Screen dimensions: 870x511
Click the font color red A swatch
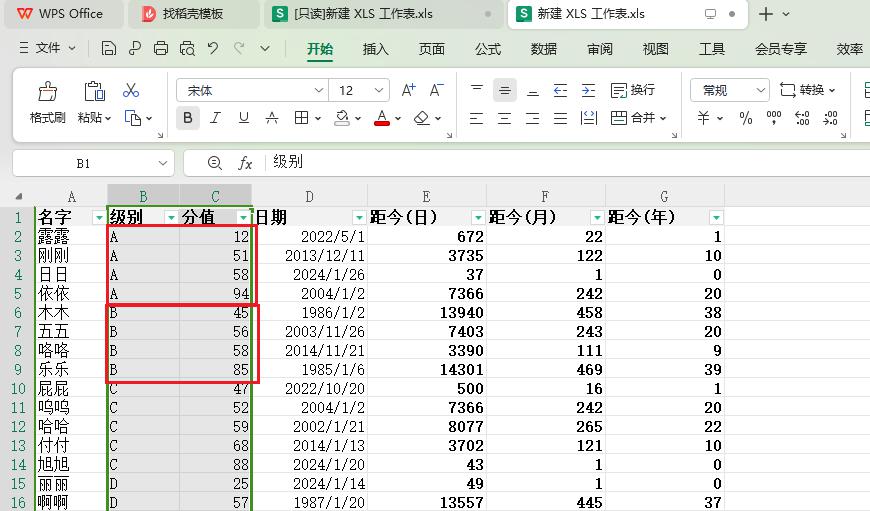tap(382, 118)
